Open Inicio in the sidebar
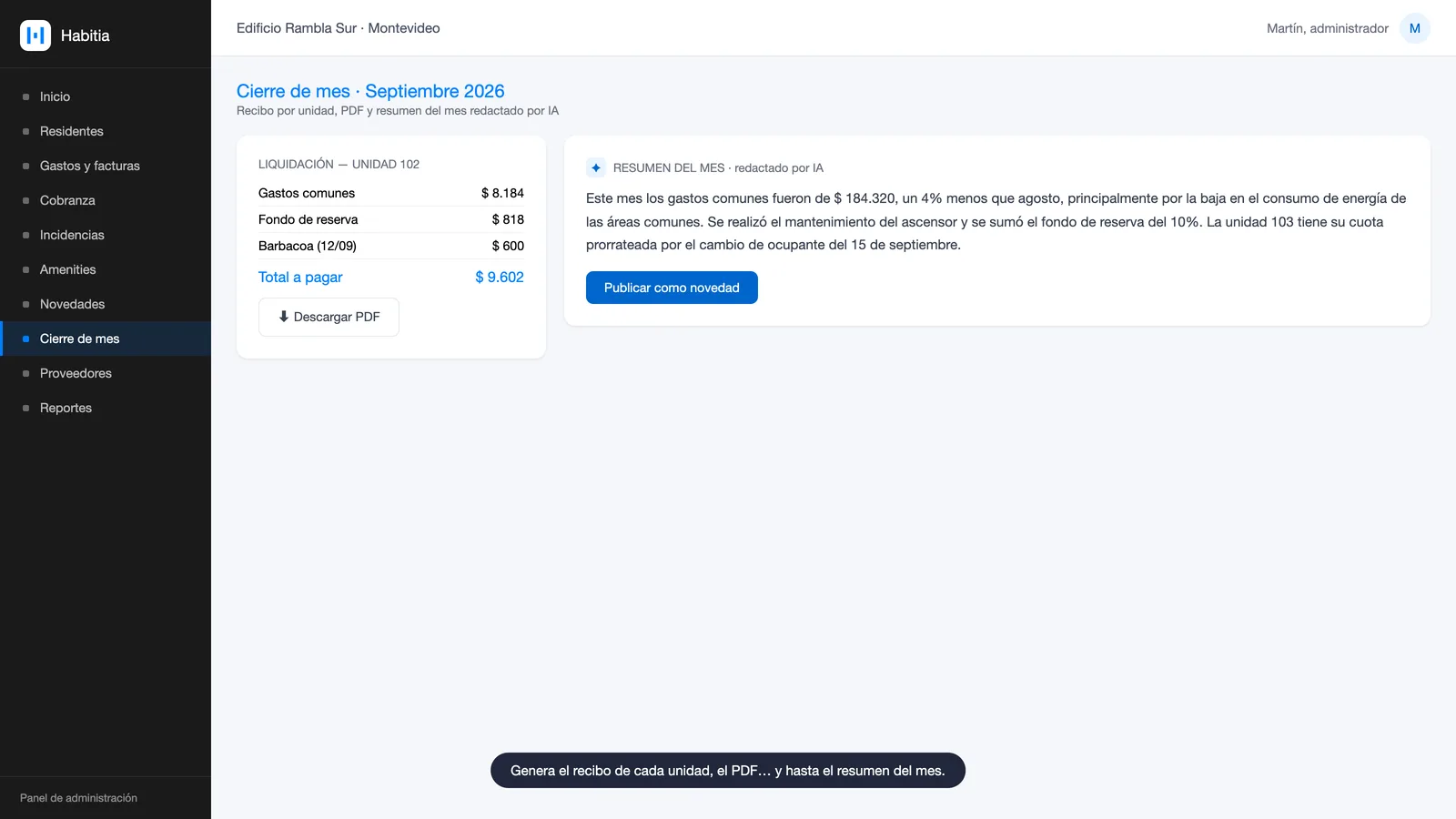Viewport: 1456px width, 819px height. [x=106, y=96]
